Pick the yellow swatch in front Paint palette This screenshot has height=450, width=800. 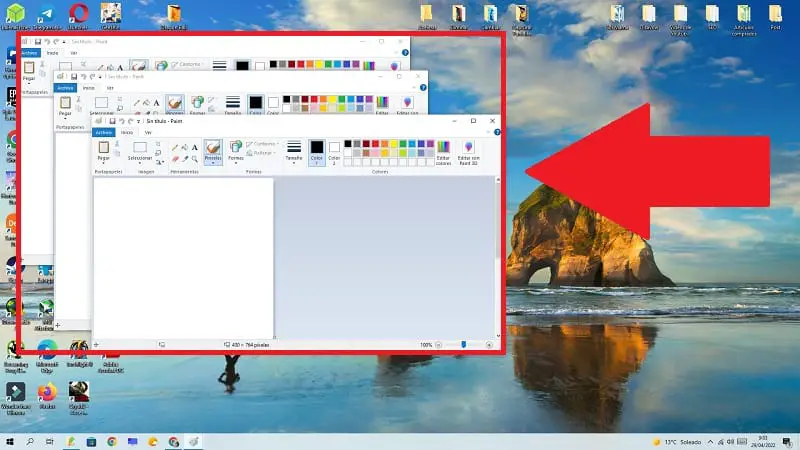(393, 144)
